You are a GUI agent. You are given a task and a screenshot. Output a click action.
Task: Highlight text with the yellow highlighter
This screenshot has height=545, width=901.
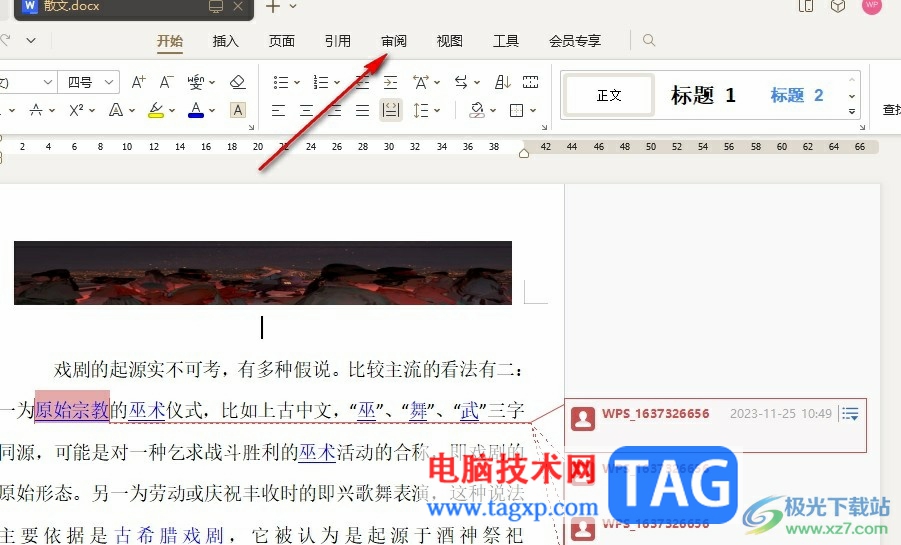pos(156,110)
